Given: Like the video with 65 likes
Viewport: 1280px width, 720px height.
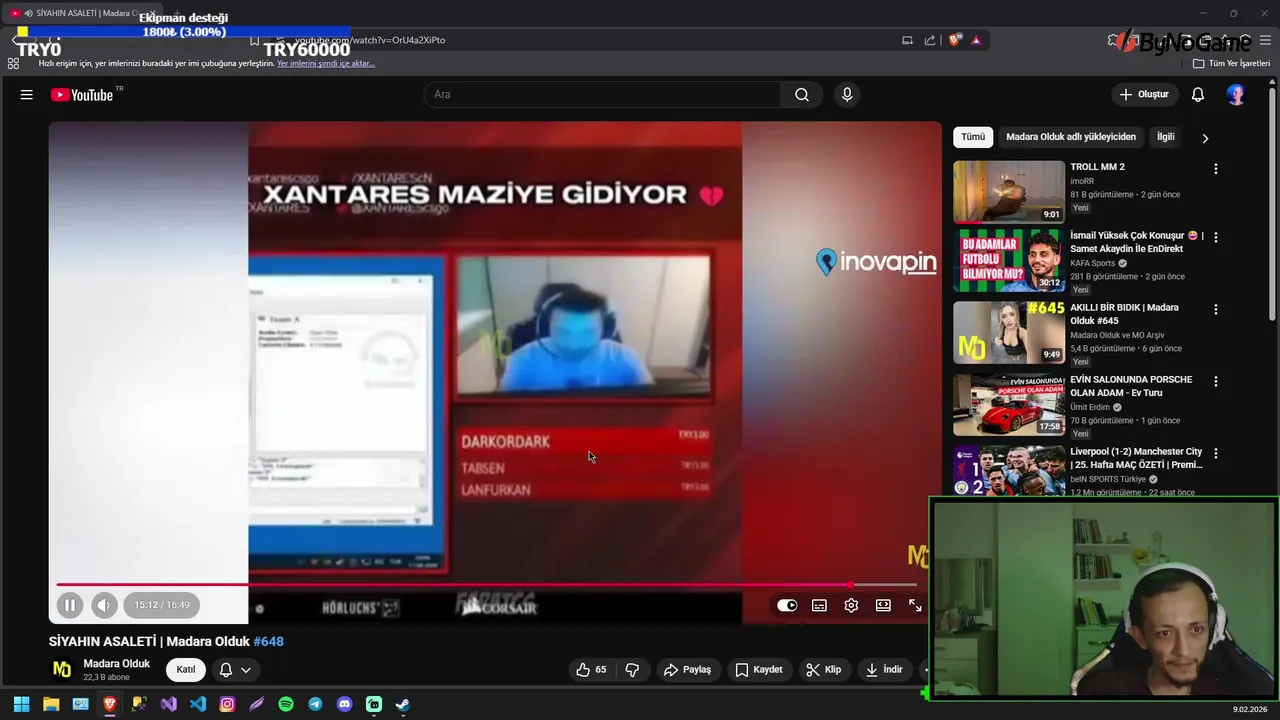Looking at the screenshot, I should click(x=591, y=670).
